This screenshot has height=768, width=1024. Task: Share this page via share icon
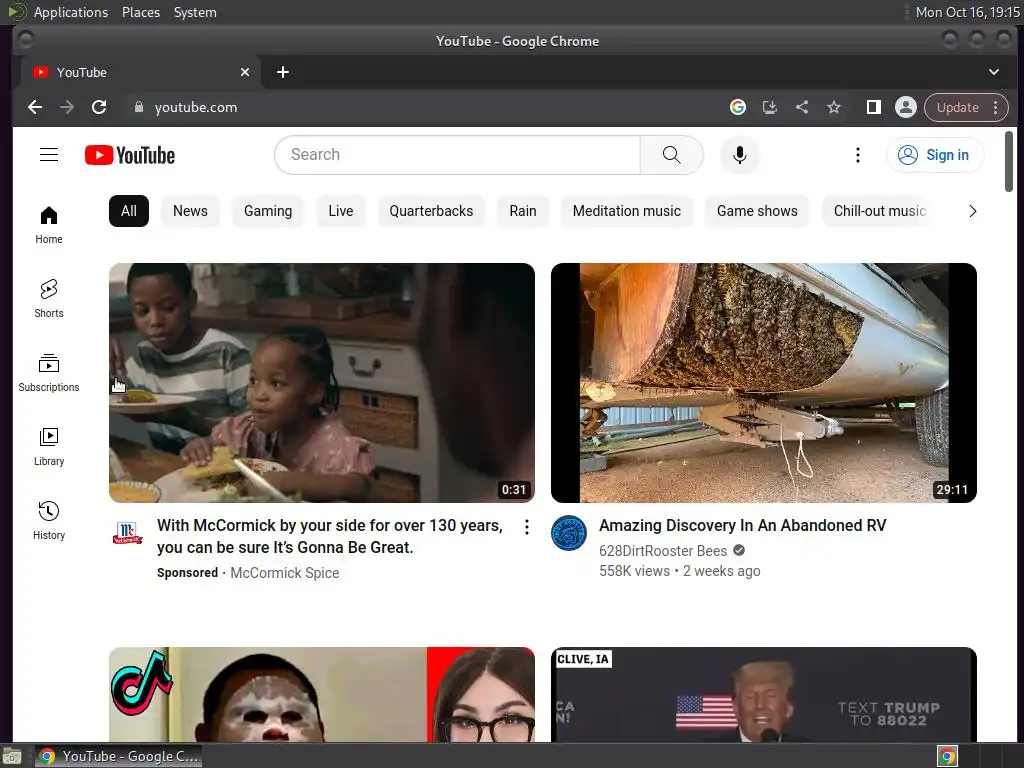pyautogui.click(x=802, y=107)
